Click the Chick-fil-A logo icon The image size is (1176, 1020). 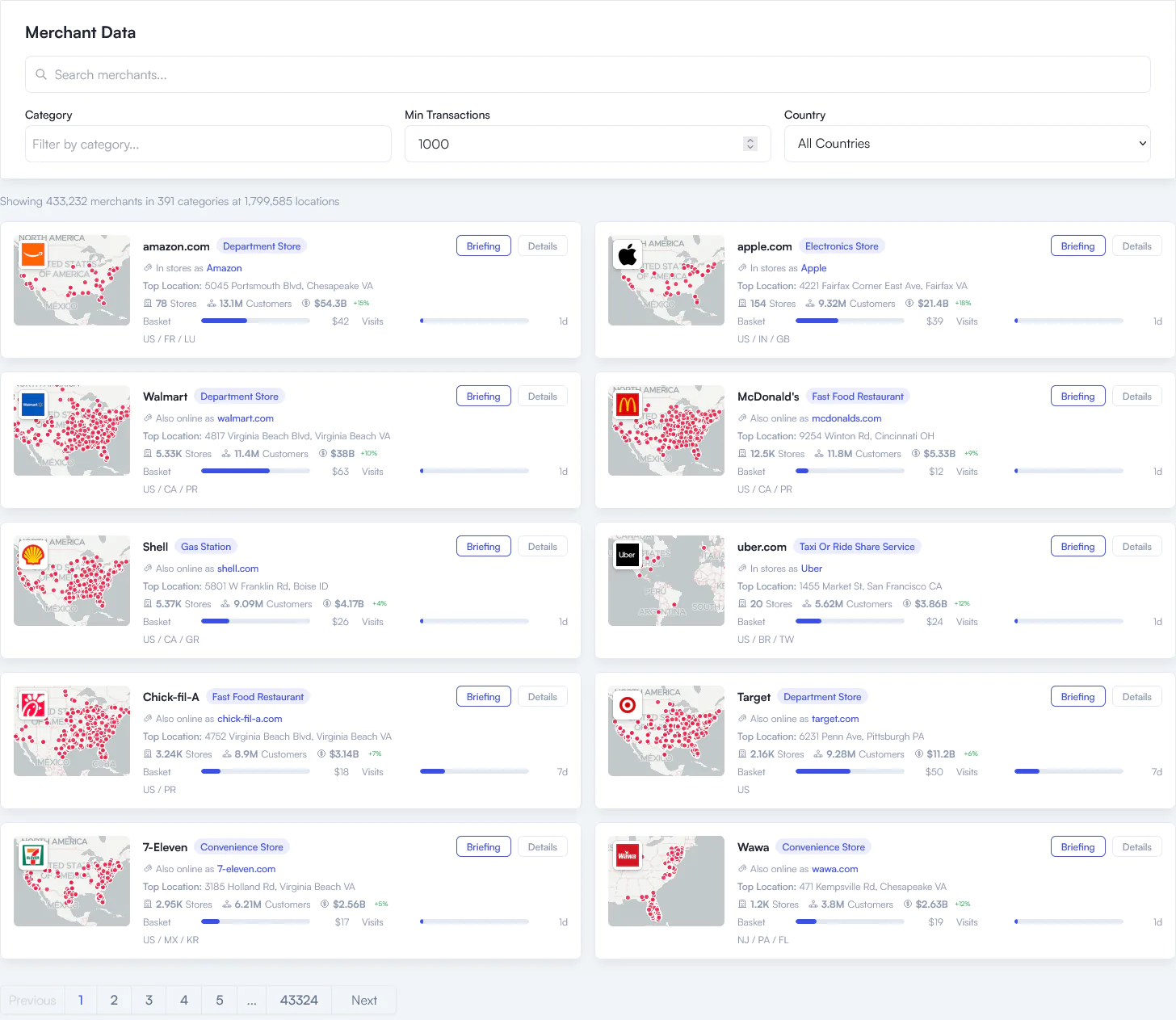pyautogui.click(x=33, y=705)
